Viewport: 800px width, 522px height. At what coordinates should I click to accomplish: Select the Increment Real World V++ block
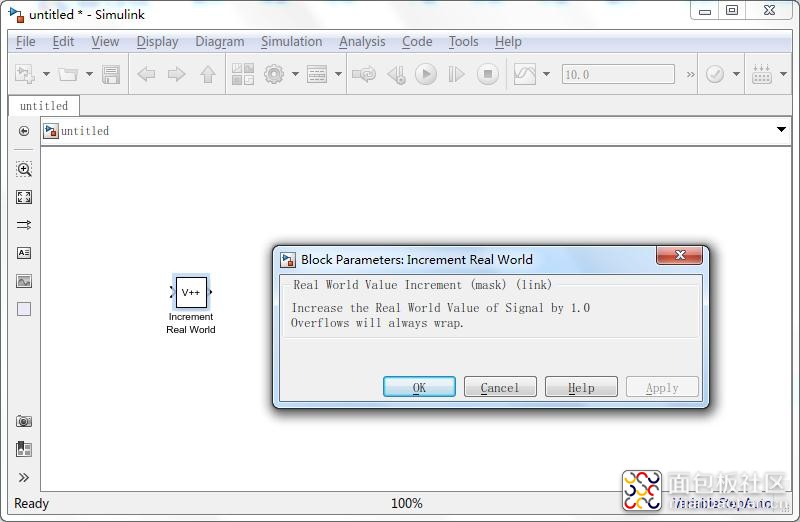[x=191, y=292]
